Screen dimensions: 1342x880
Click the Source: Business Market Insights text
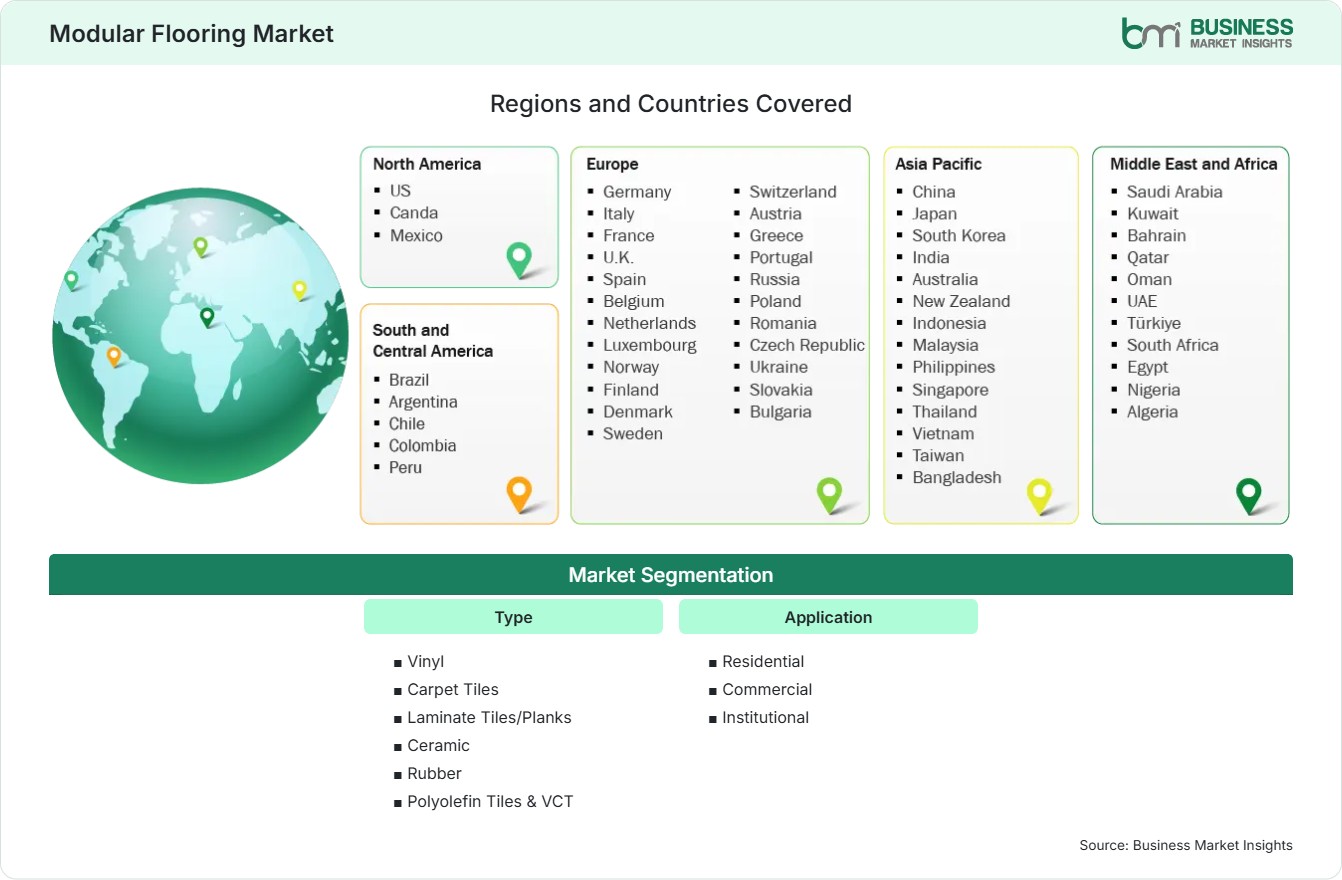pos(1186,845)
